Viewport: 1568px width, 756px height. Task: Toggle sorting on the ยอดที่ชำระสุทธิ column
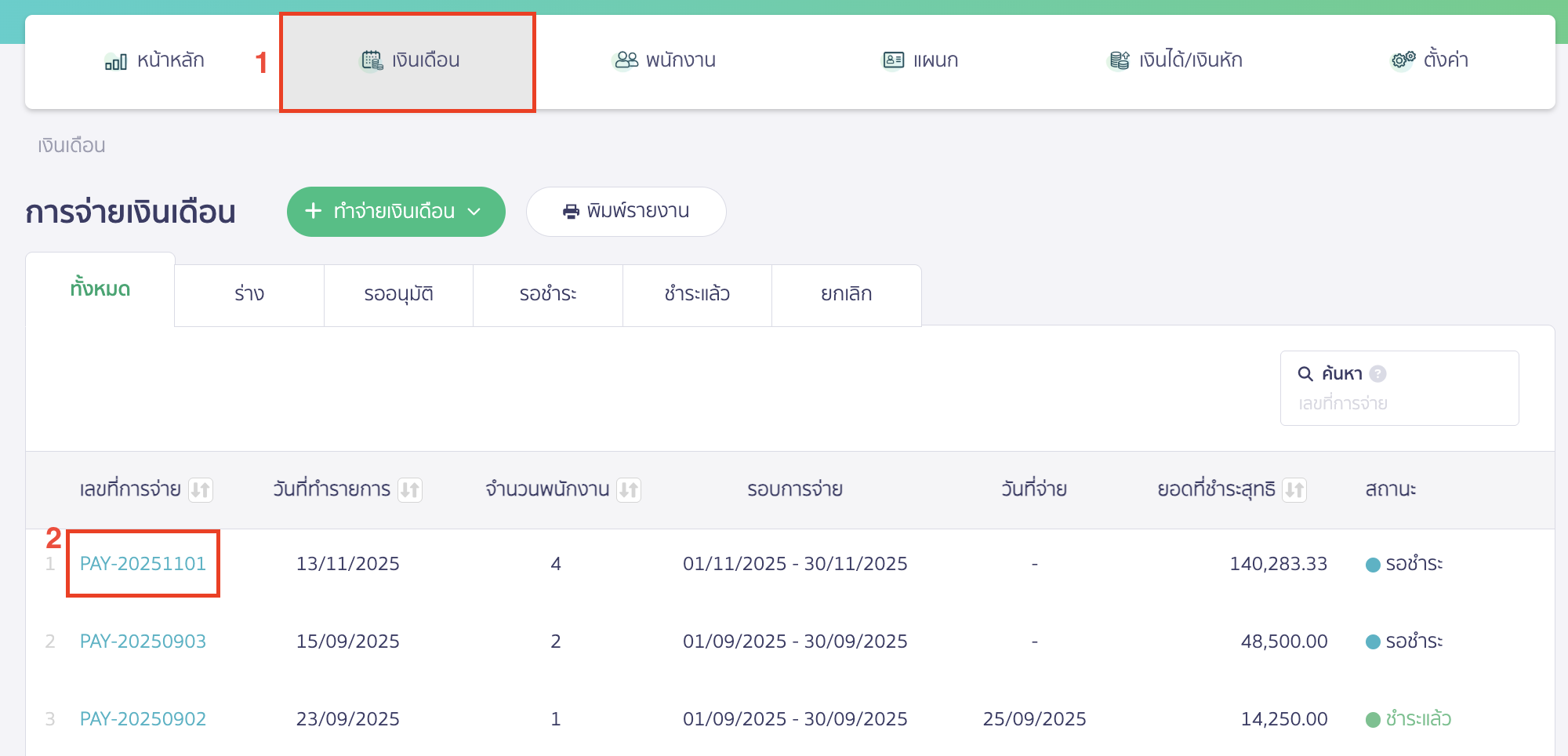(x=1294, y=489)
